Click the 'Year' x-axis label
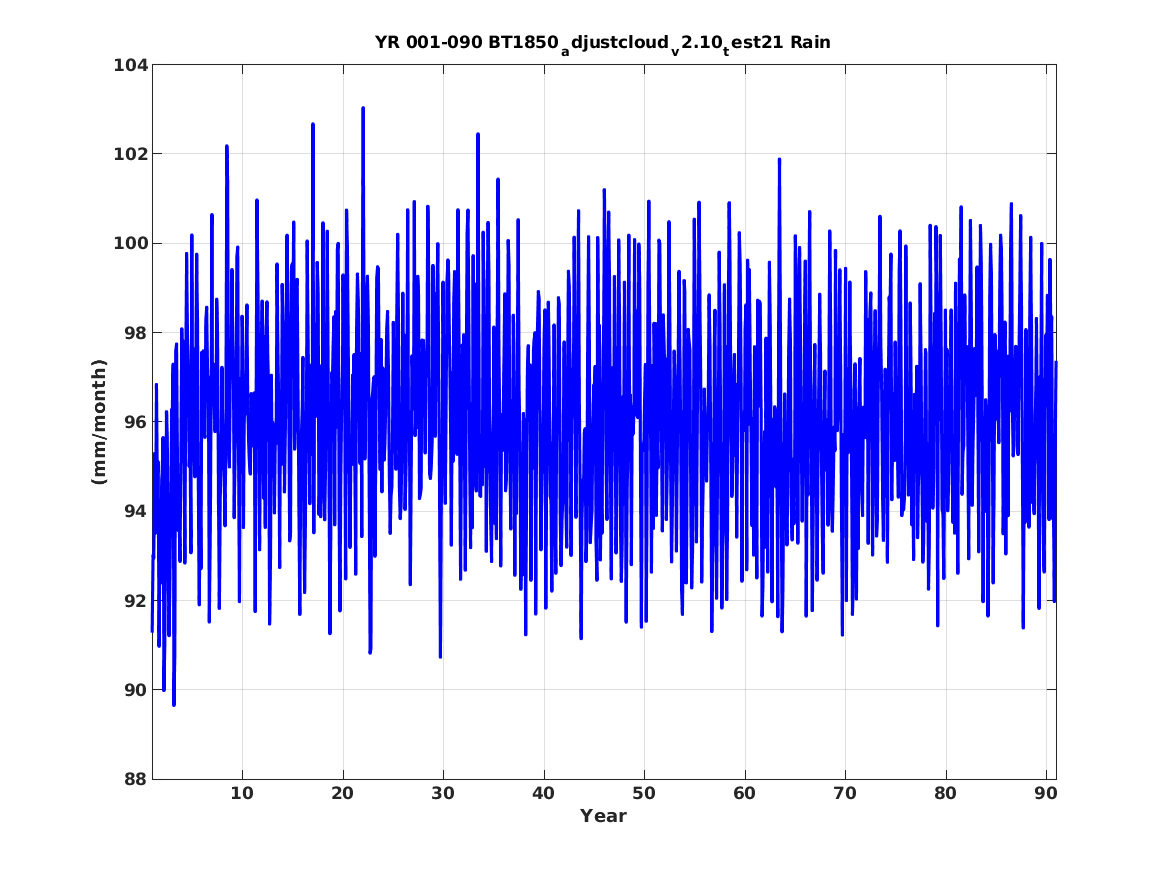The width and height of the screenshot is (1167, 875). (603, 816)
